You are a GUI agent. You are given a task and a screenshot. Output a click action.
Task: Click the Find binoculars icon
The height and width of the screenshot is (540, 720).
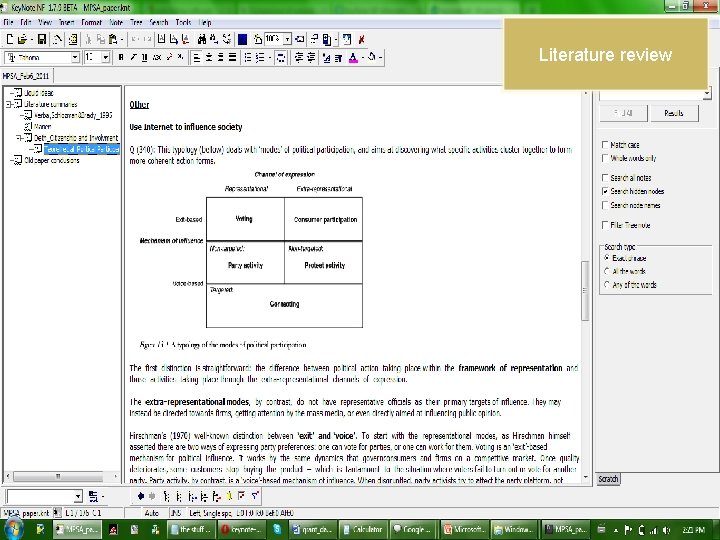202,39
